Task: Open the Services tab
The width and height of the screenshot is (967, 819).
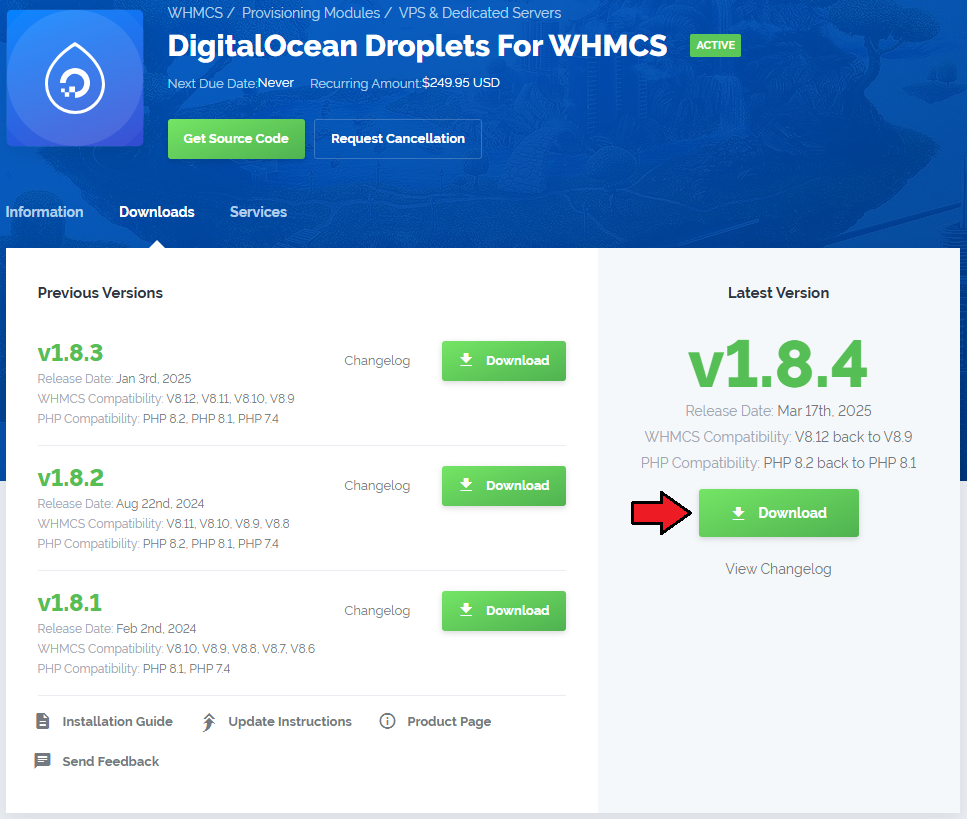Action: pos(258,212)
